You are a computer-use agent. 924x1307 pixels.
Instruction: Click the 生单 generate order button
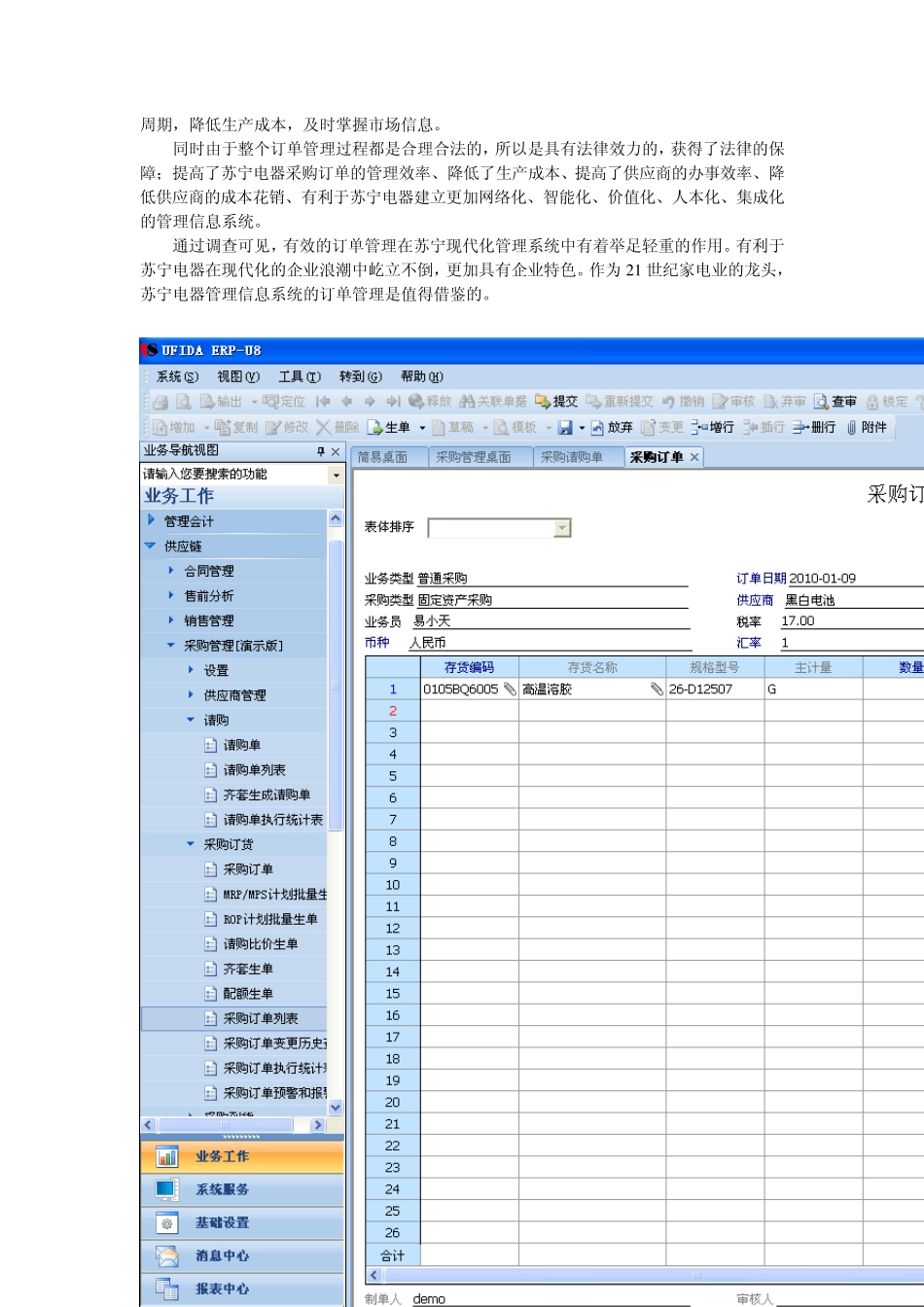tap(388, 427)
